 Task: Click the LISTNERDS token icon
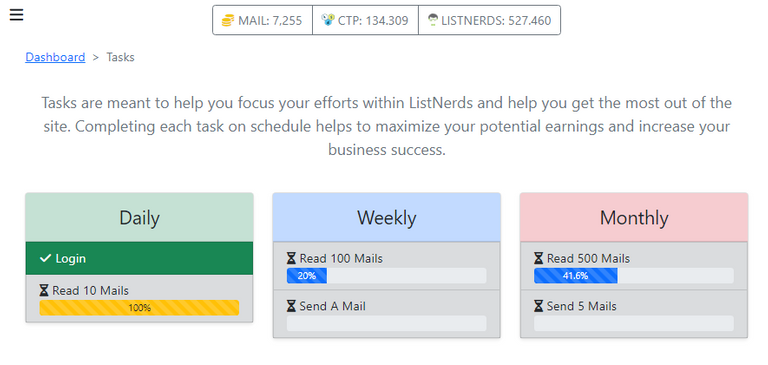[x=432, y=20]
